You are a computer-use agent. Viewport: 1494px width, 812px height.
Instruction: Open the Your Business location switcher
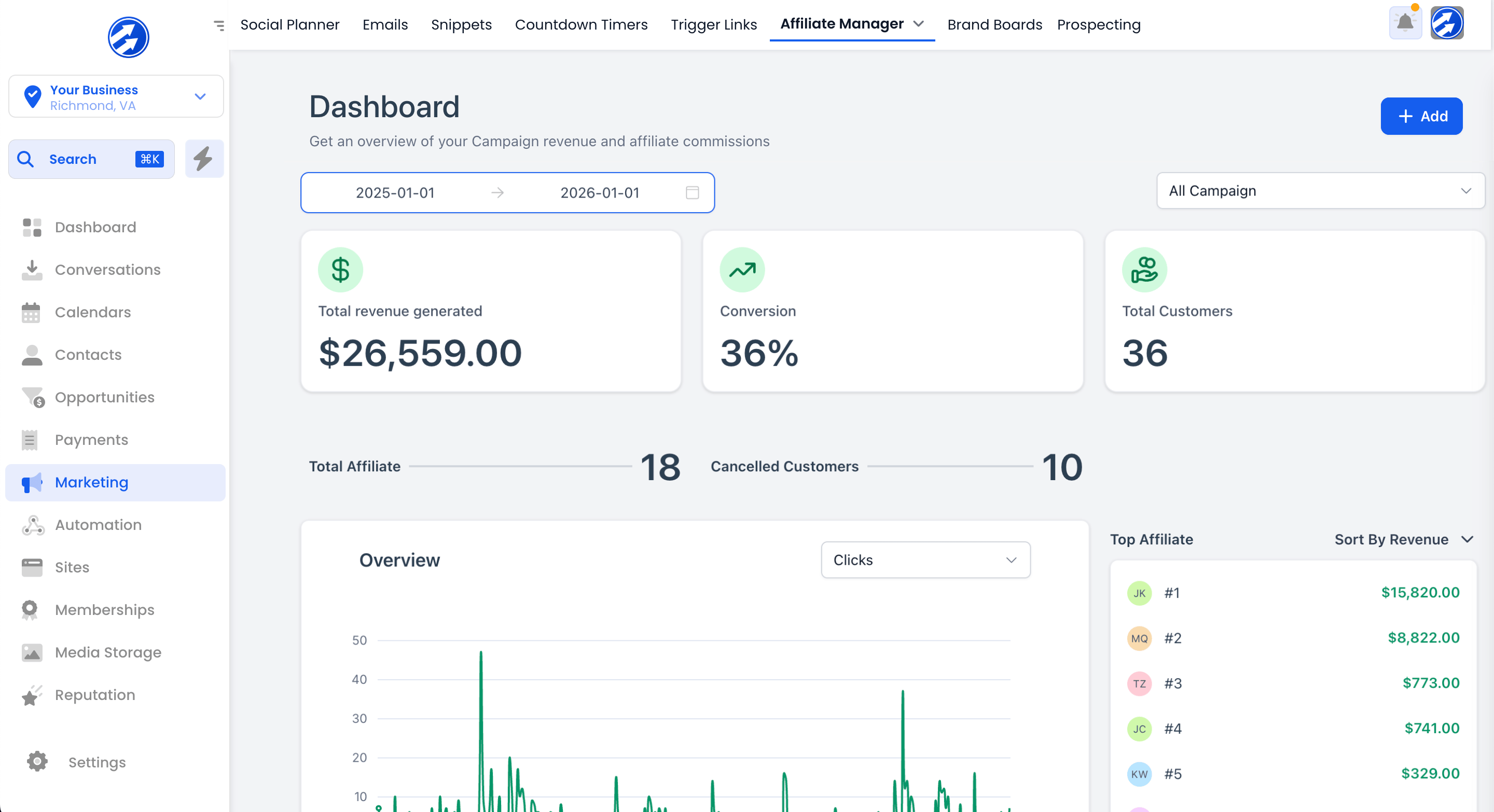(115, 97)
